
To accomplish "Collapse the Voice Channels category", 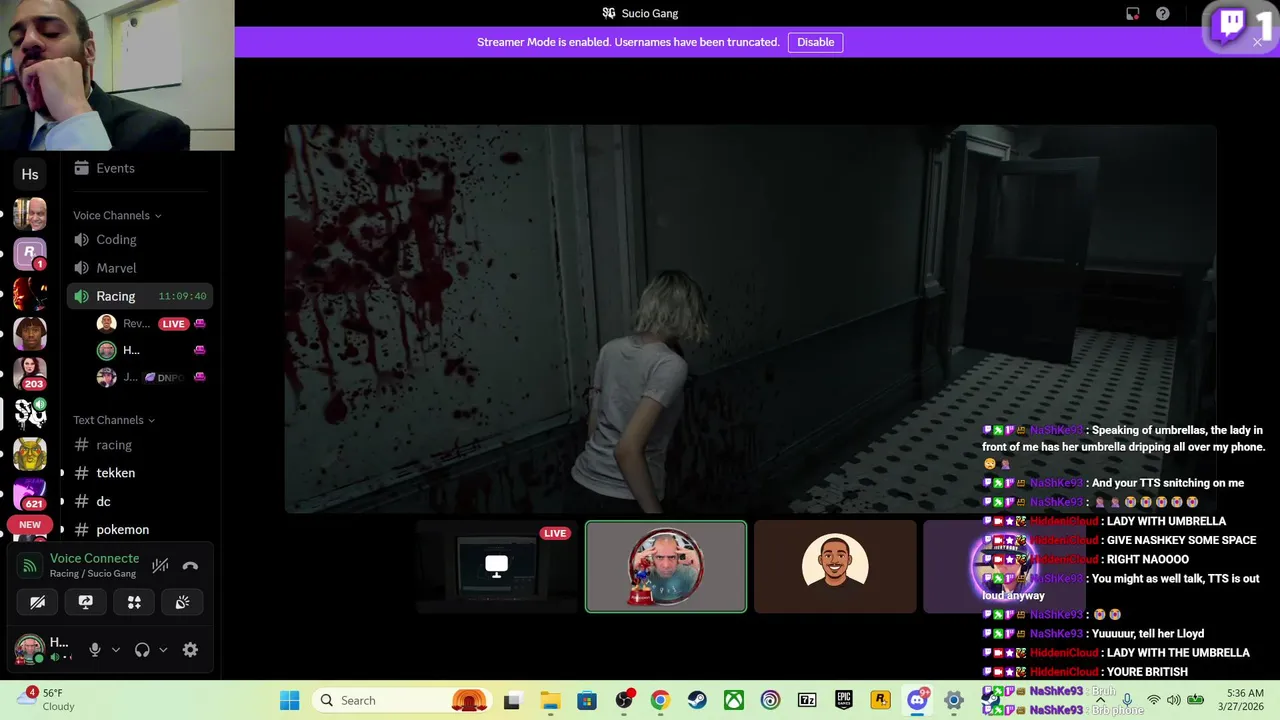I will pos(117,215).
